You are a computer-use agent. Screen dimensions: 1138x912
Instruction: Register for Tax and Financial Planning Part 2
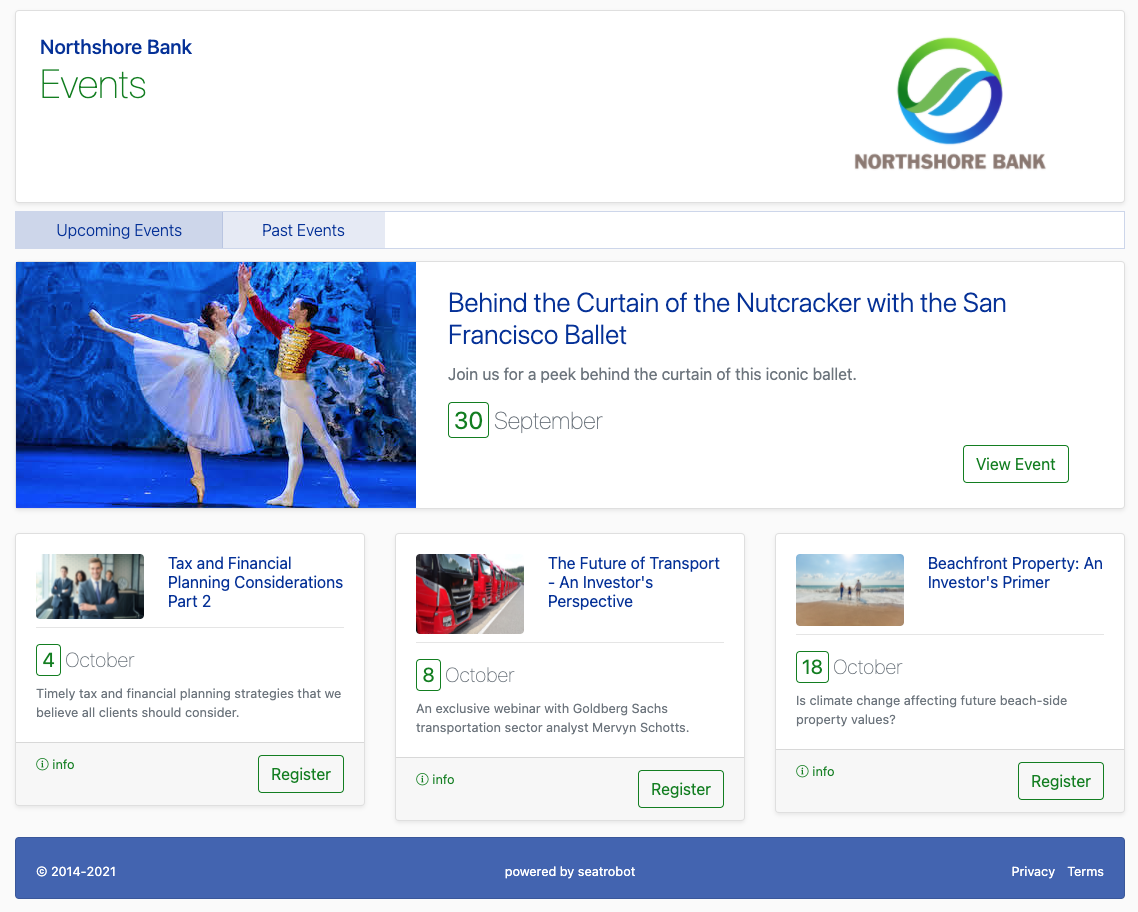[x=300, y=774]
